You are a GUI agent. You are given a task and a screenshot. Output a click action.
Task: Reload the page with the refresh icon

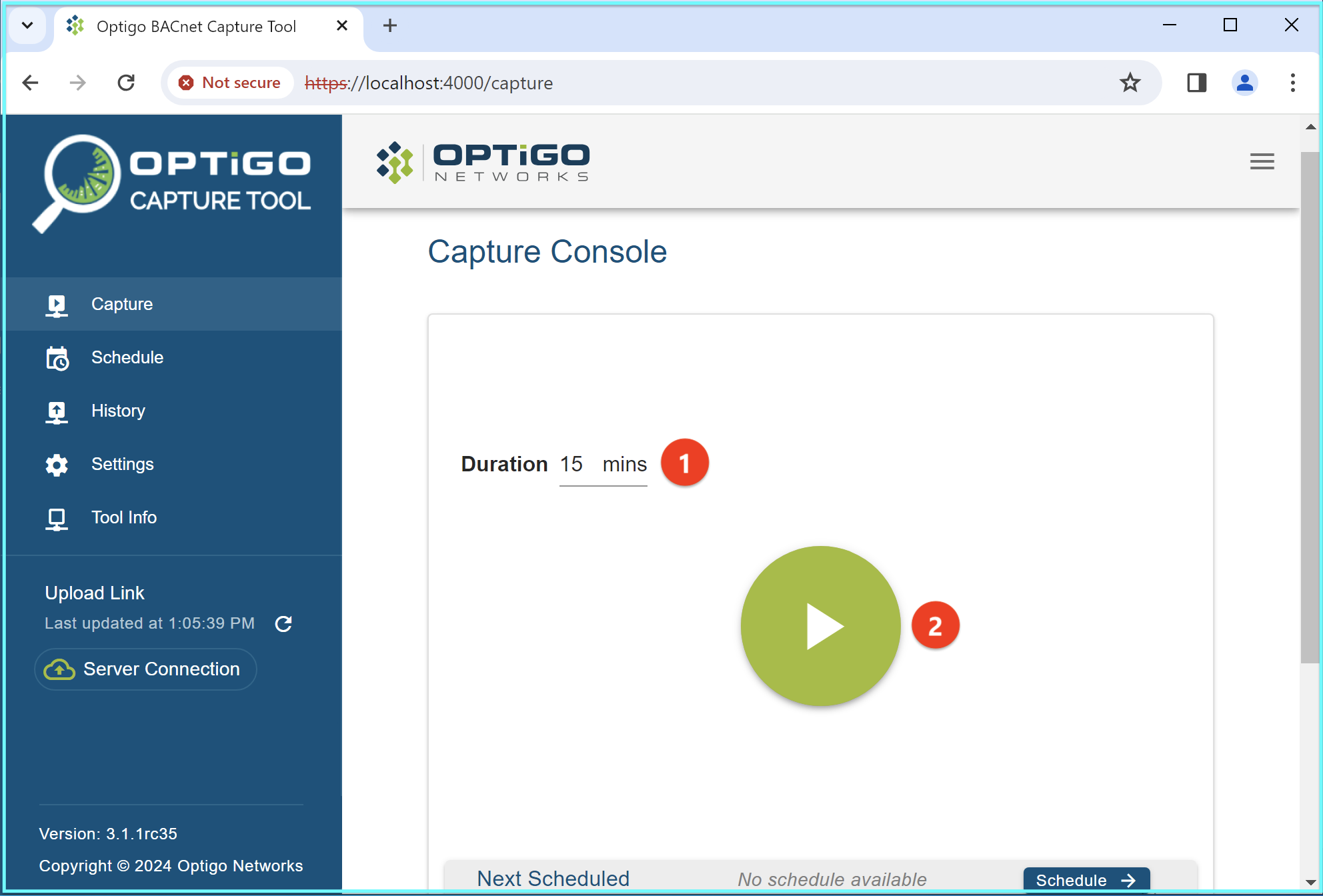tap(126, 83)
